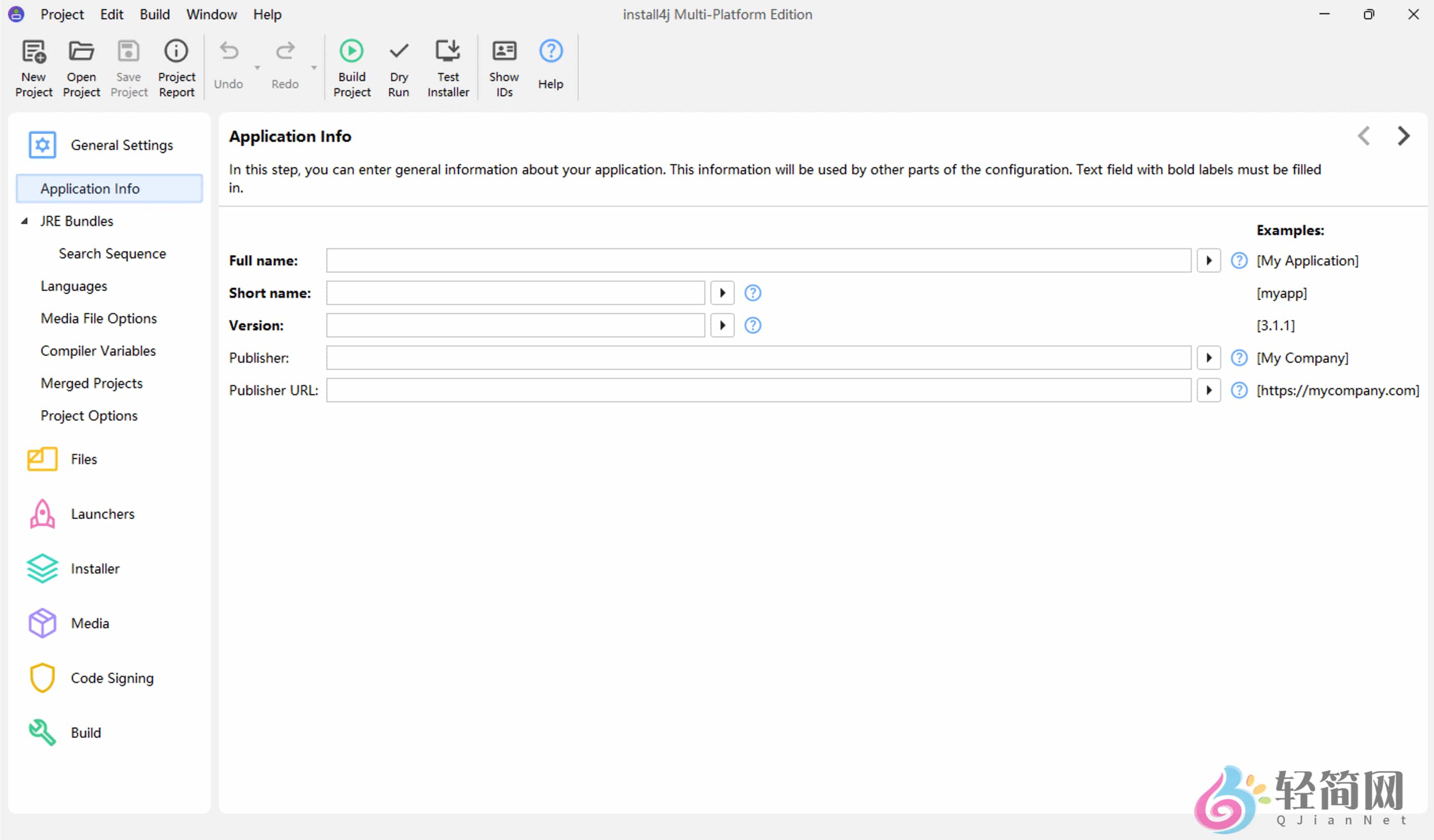Viewport: 1434px width, 840px height.
Task: Open the Help menu
Action: [267, 14]
